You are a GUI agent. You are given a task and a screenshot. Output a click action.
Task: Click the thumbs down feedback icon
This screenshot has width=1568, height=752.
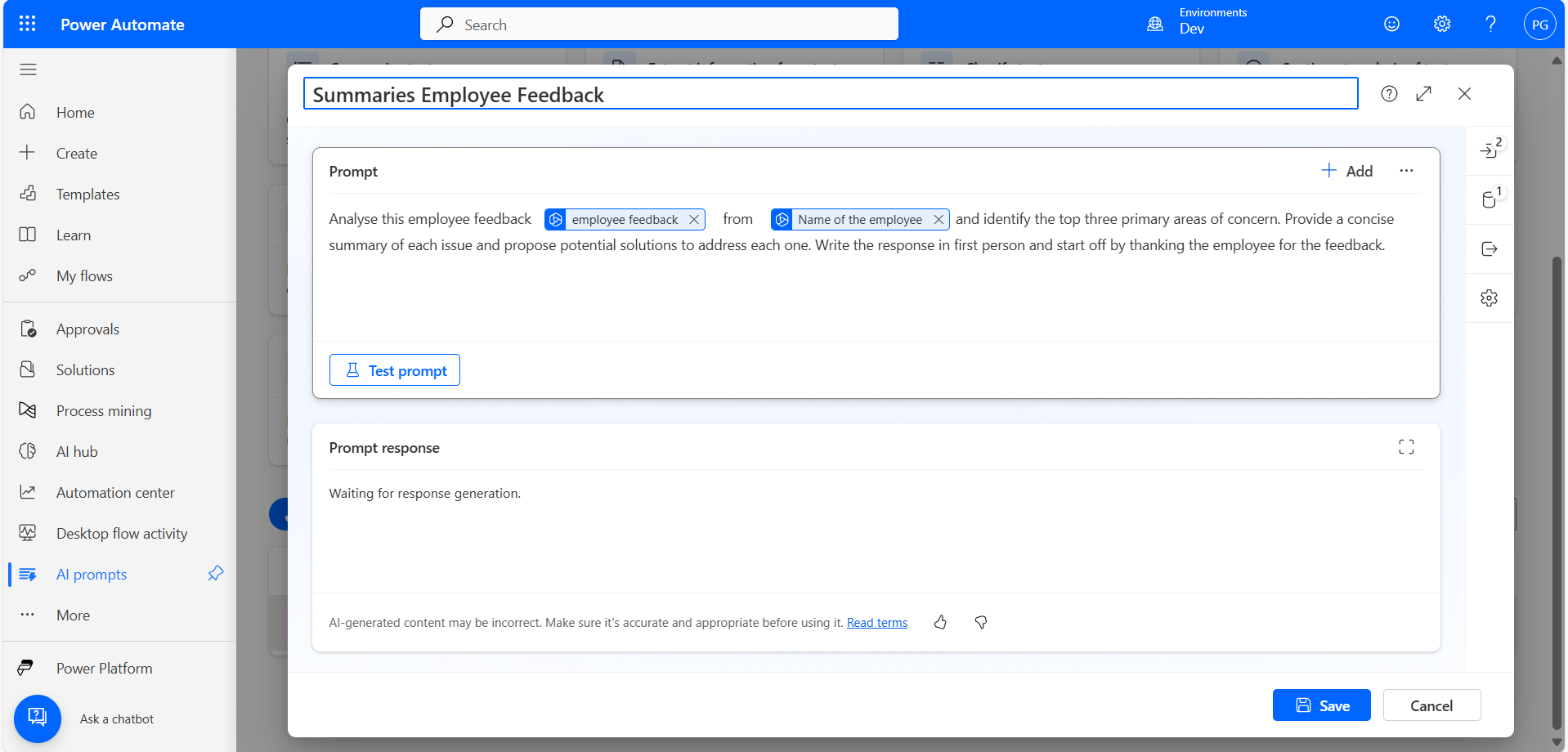981,623
